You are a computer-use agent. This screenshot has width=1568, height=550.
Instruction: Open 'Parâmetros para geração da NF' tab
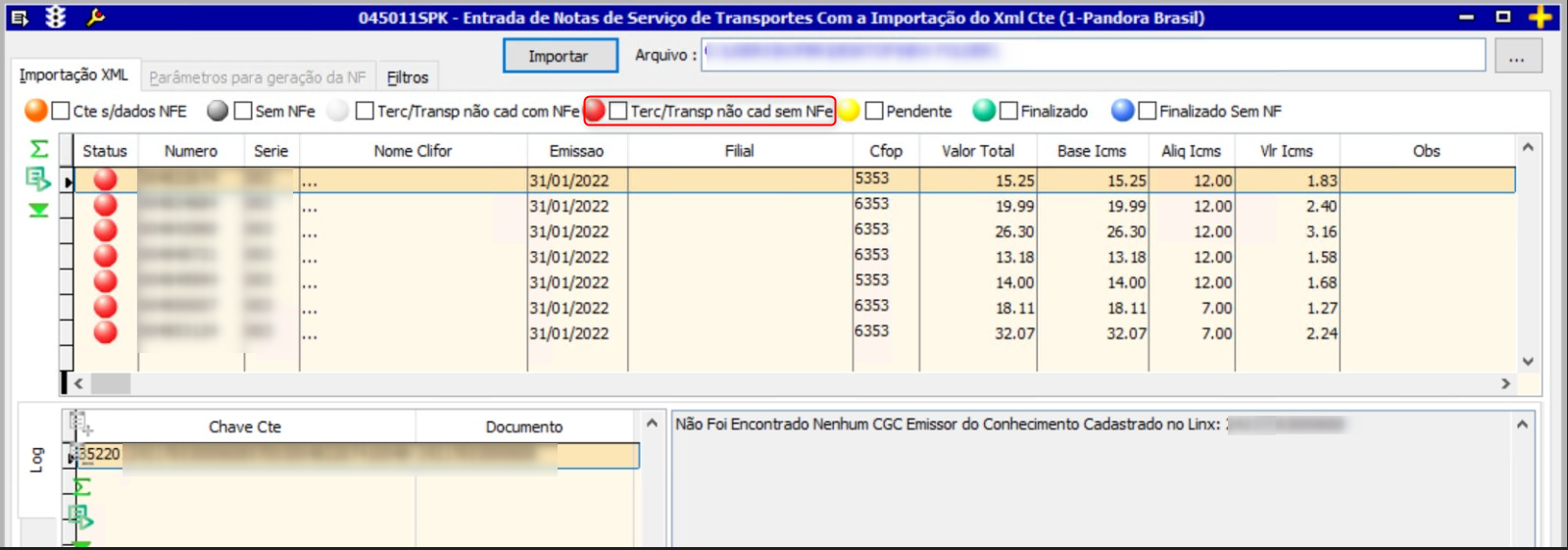pyautogui.click(x=257, y=77)
